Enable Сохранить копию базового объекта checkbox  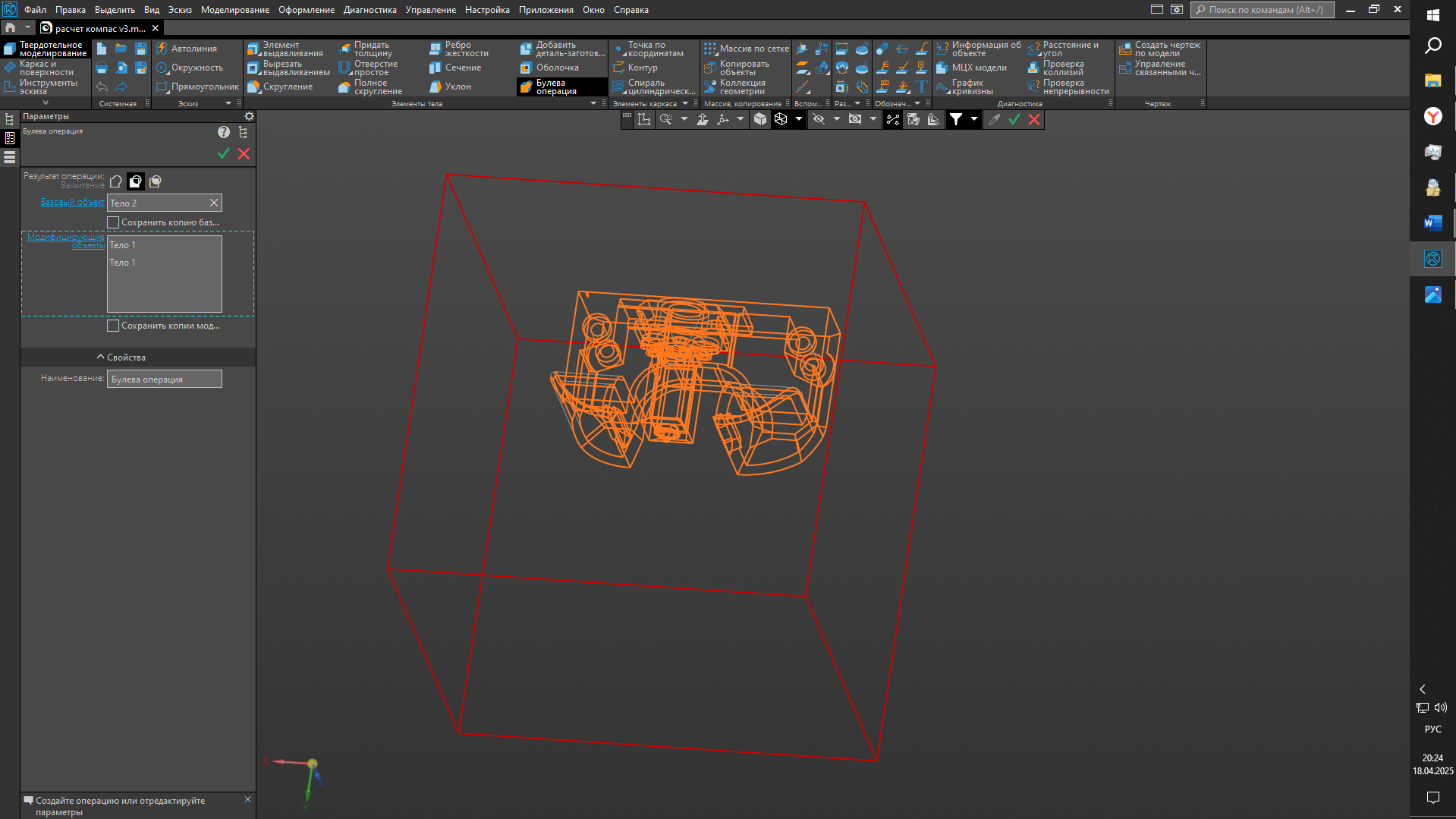click(x=113, y=222)
